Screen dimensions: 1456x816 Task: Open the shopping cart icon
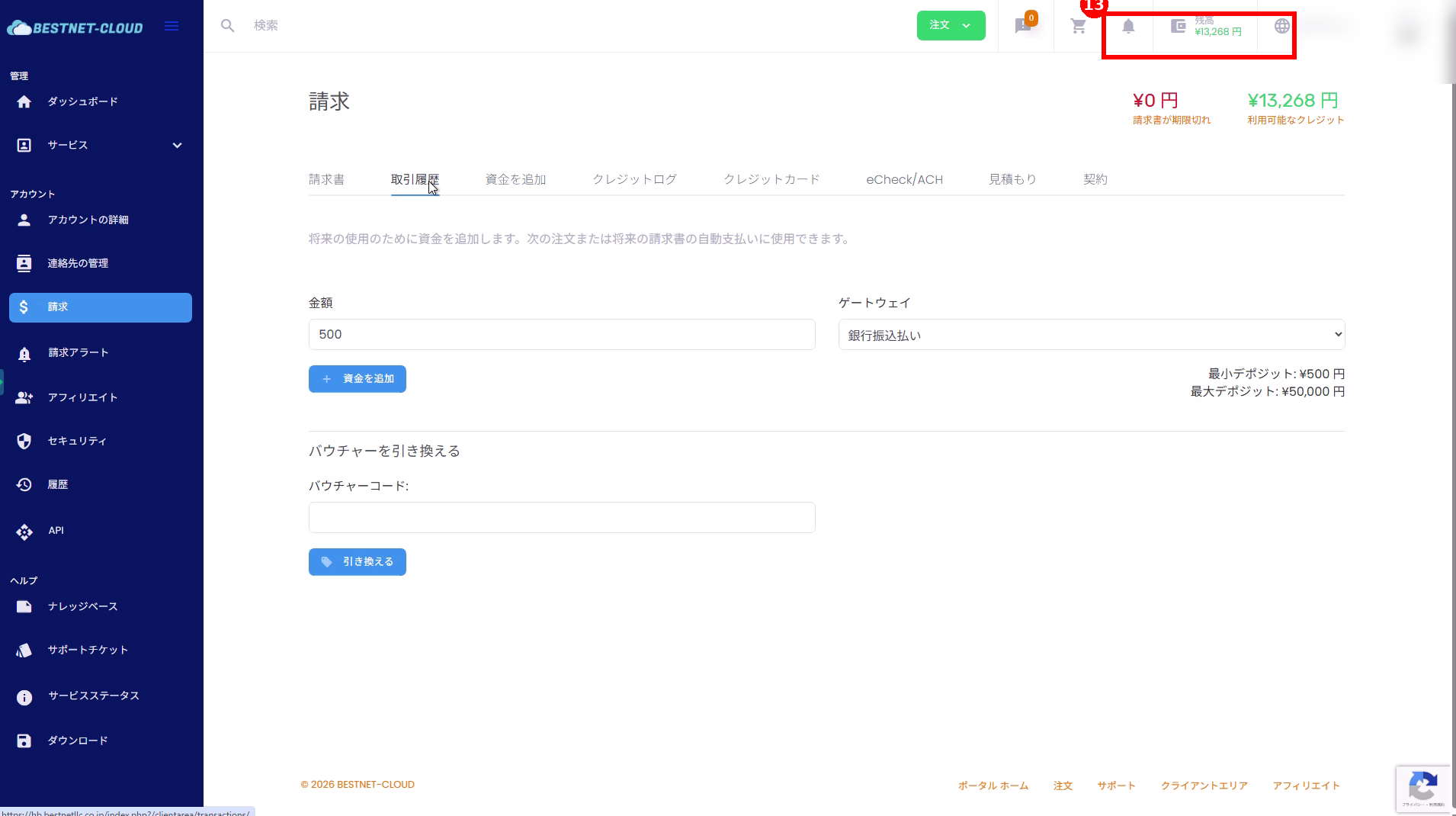click(x=1078, y=26)
